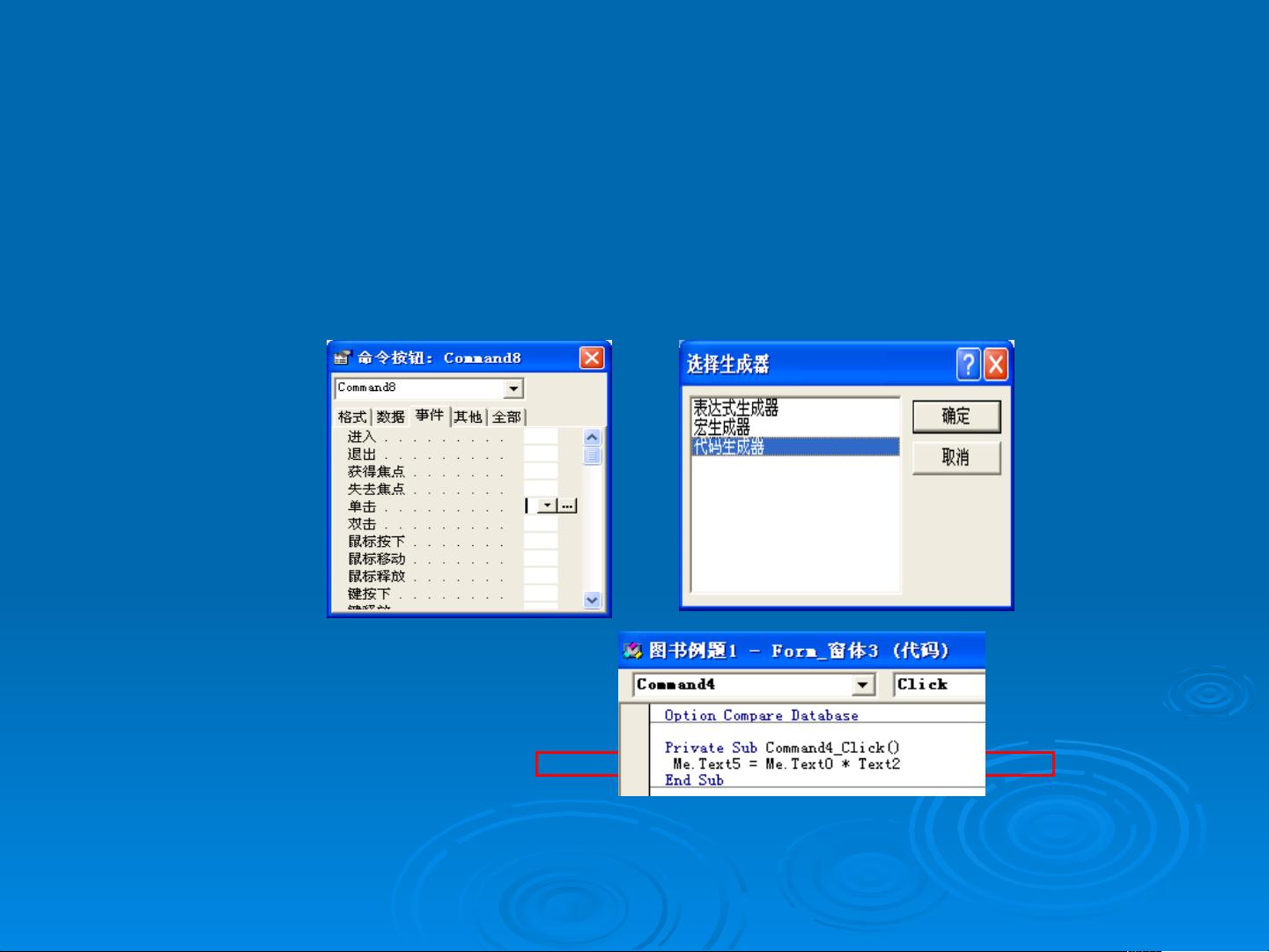Screen dimensions: 1269x952
Task: Click the property sheet scrollbar down arrow
Action: (592, 600)
